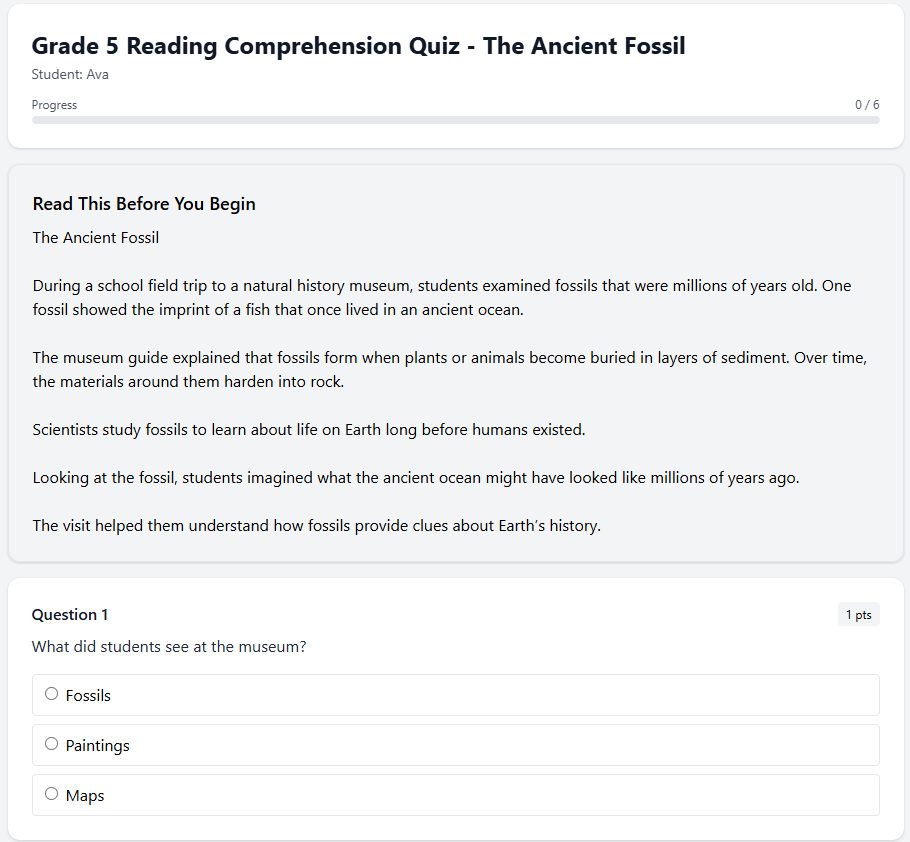Viewport: 910px width, 842px height.
Task: Select the Paintings answer option
Action: coord(51,743)
